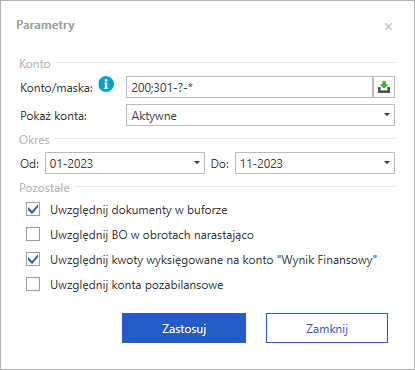Click the Zamknij button
This screenshot has width=415, height=370.
click(x=327, y=328)
